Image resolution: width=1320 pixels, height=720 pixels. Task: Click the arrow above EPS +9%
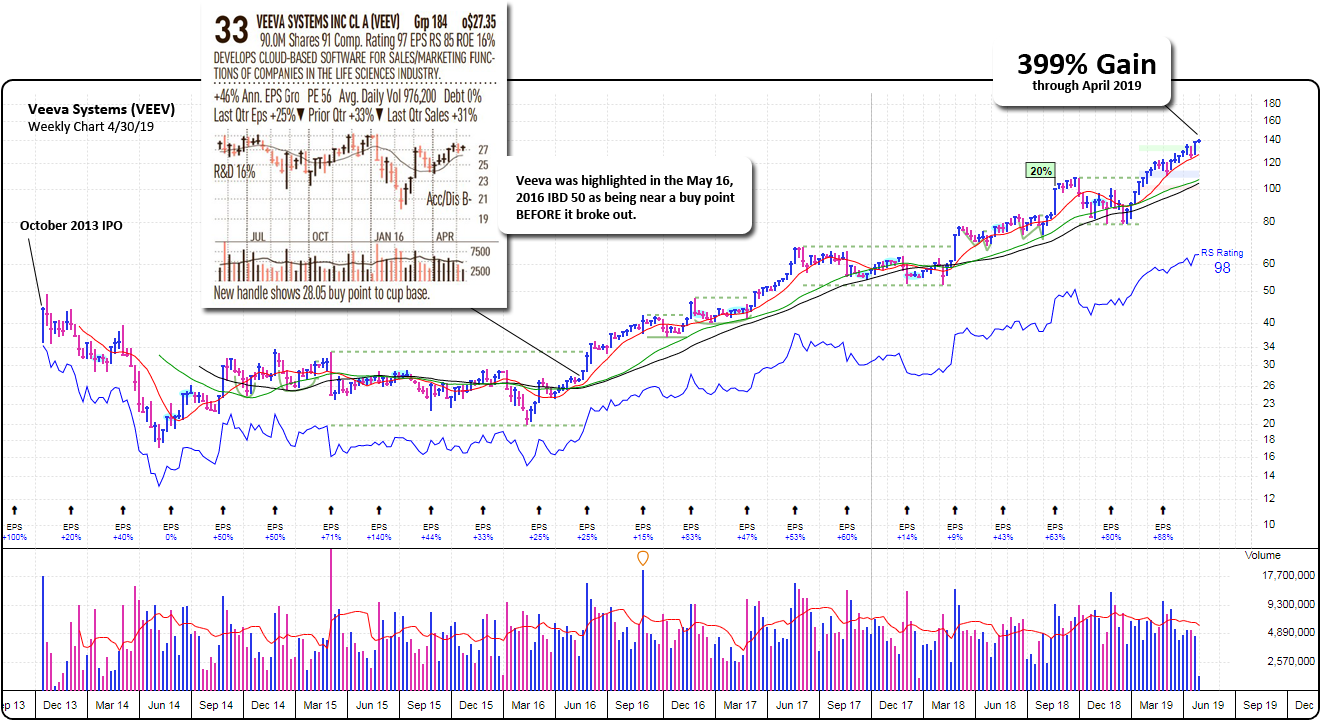pos(954,510)
